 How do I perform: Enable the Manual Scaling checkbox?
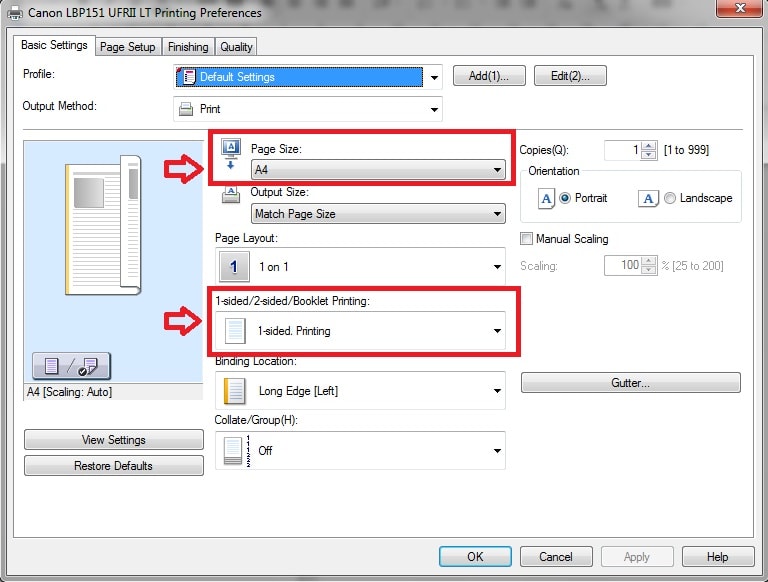pyautogui.click(x=526, y=239)
